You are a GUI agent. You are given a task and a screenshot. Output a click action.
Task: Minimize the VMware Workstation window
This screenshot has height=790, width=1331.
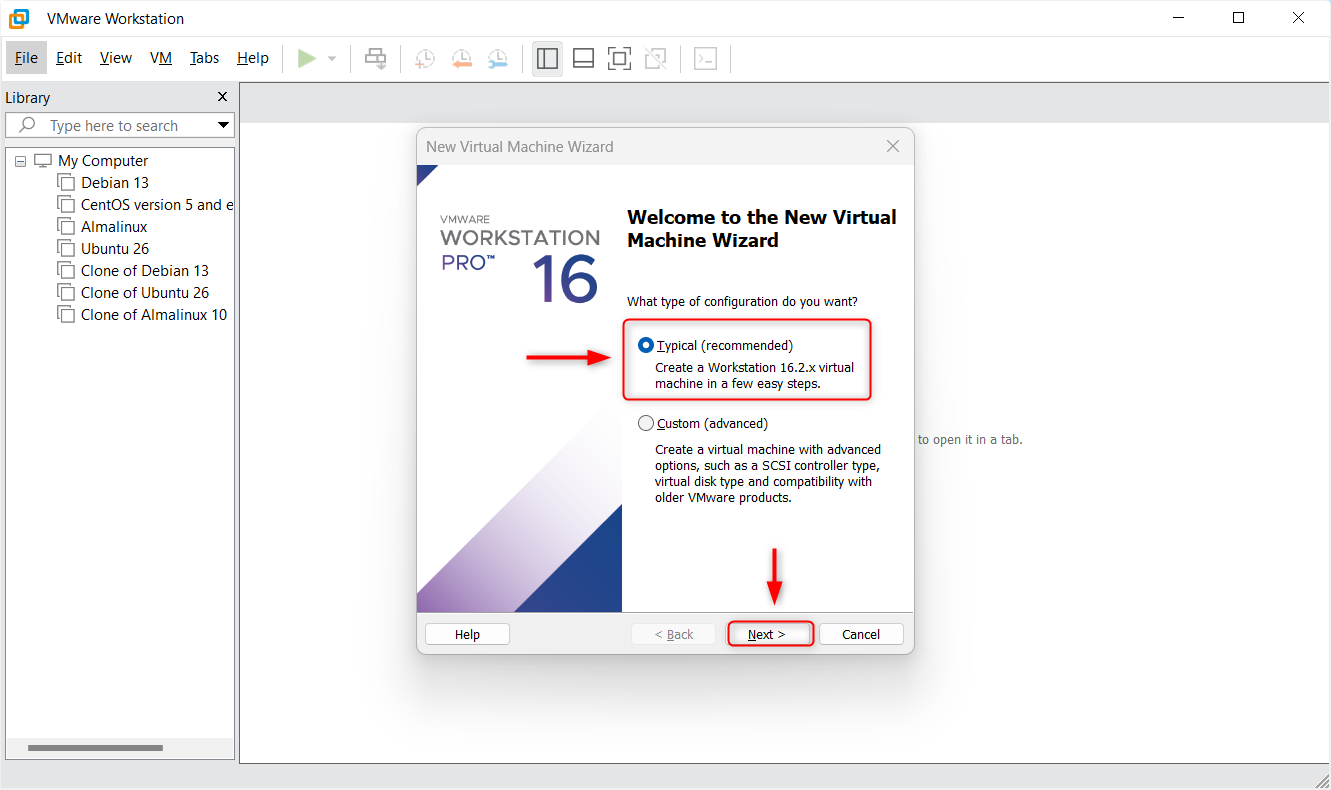tap(1179, 18)
